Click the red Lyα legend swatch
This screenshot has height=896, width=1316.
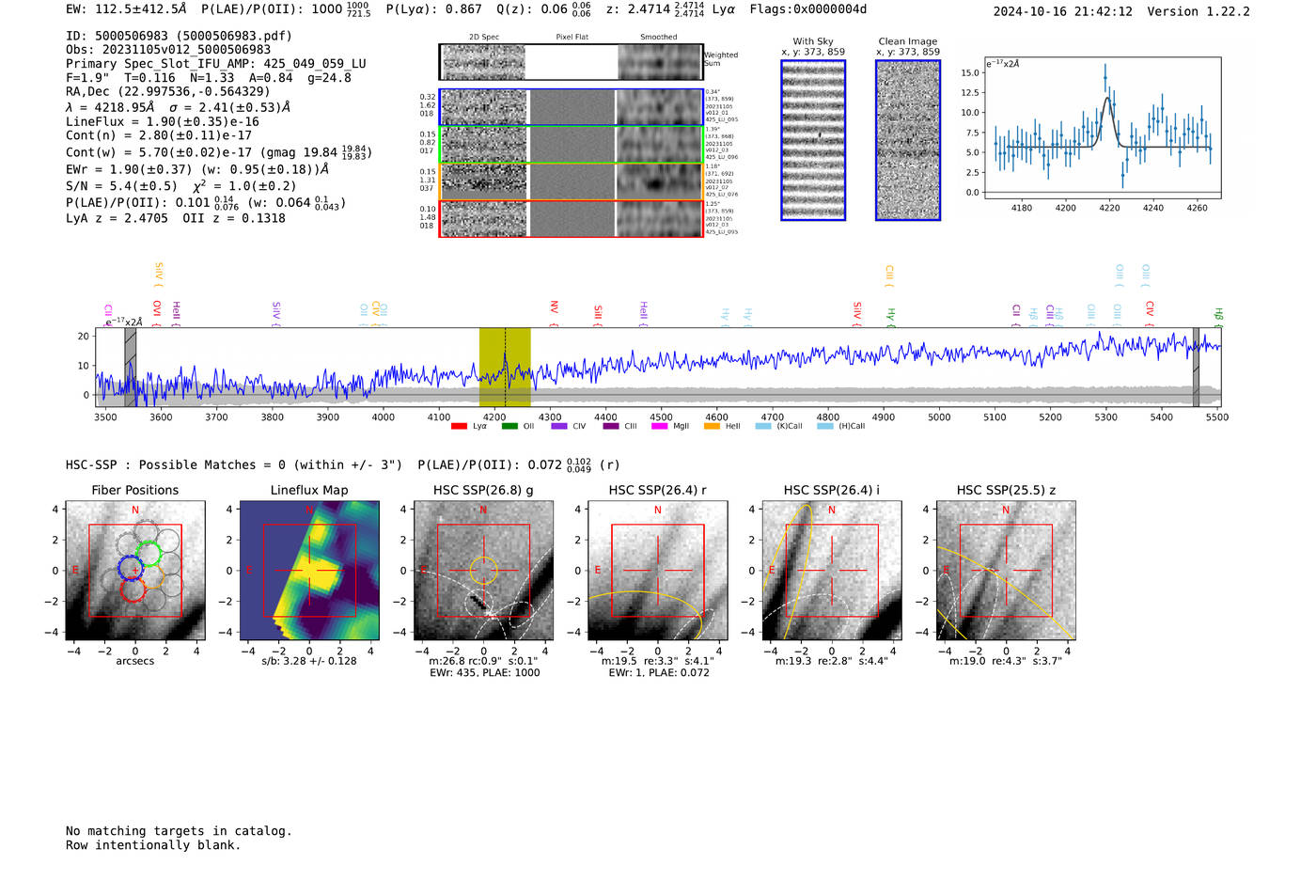(459, 426)
